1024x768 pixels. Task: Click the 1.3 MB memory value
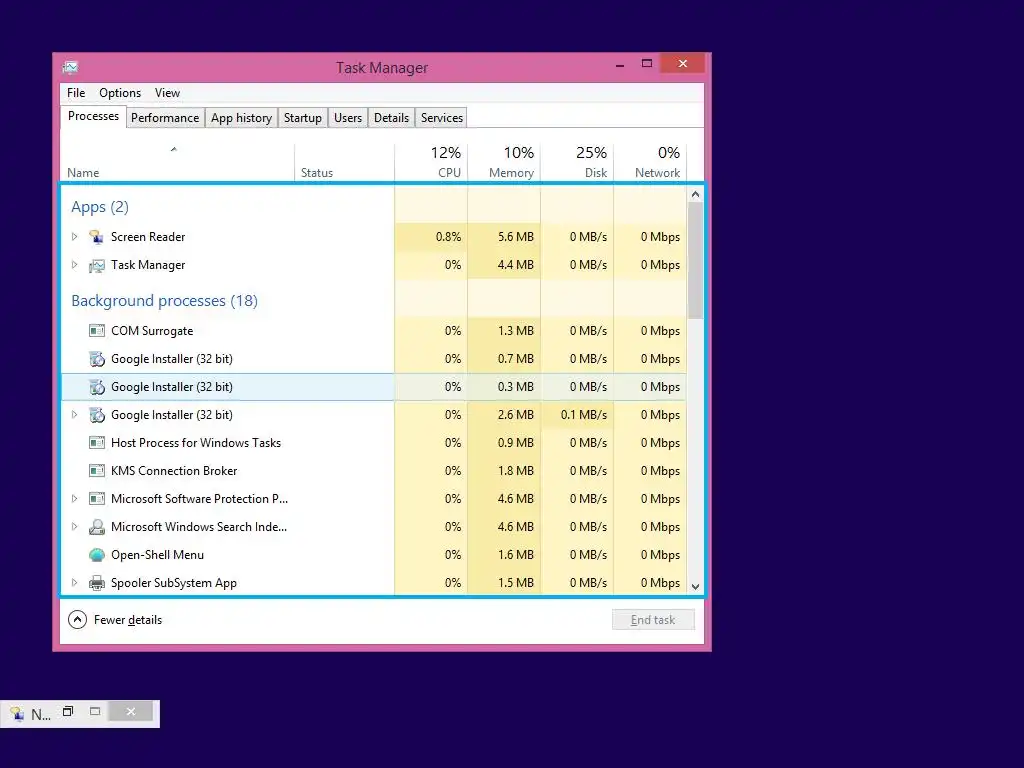tap(515, 330)
